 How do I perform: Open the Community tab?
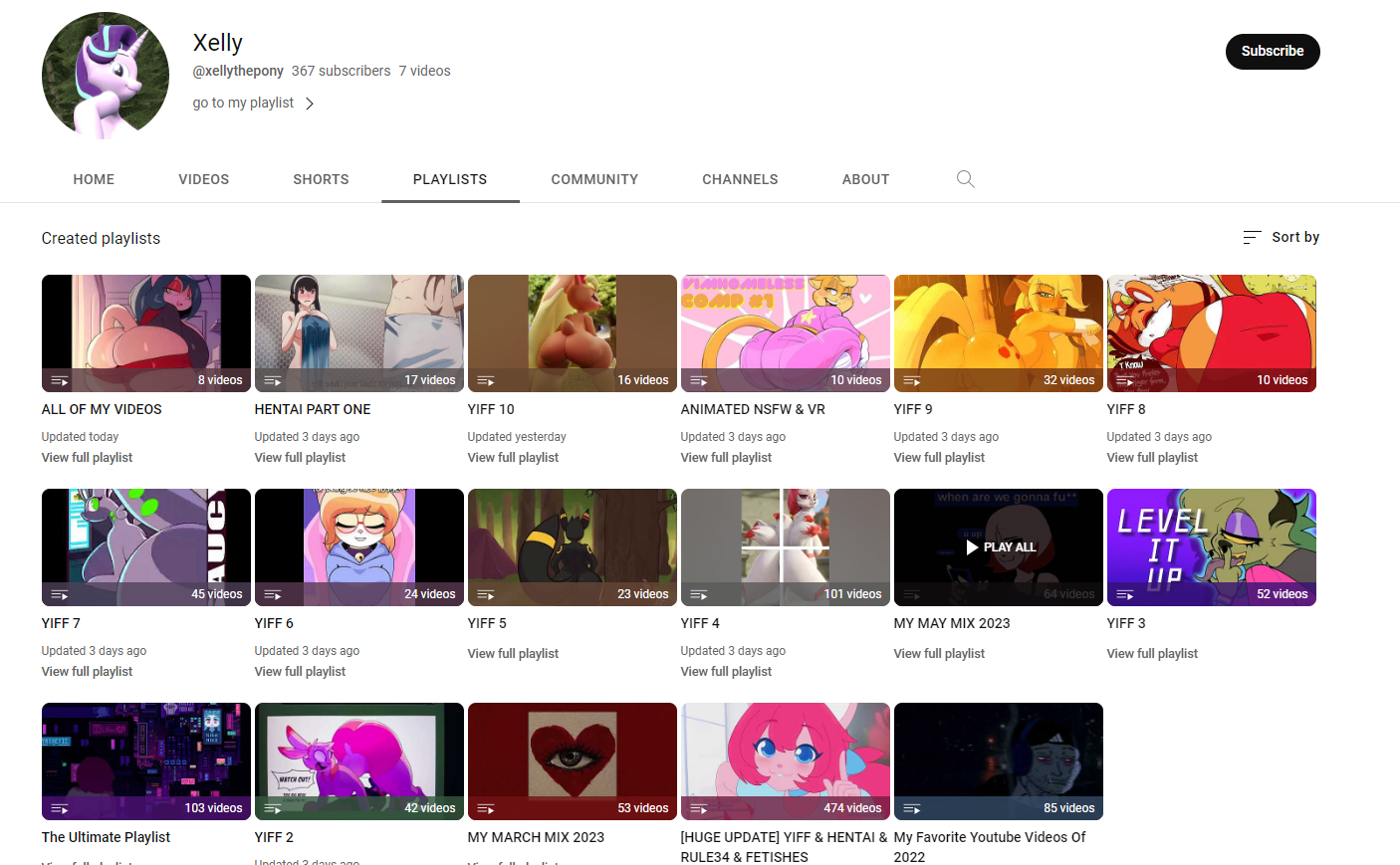tap(594, 179)
